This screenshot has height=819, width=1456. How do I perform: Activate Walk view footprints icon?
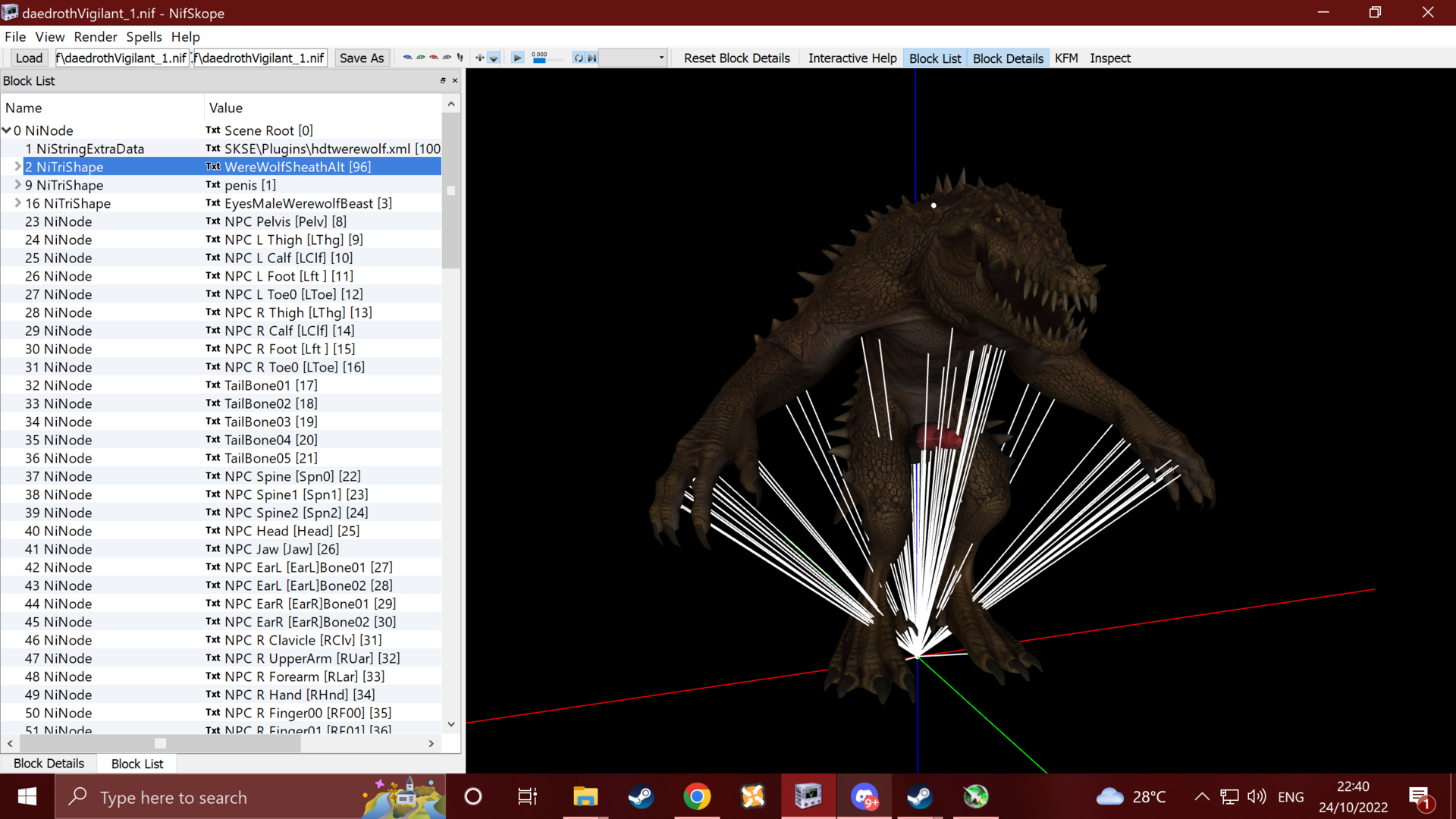[x=460, y=58]
